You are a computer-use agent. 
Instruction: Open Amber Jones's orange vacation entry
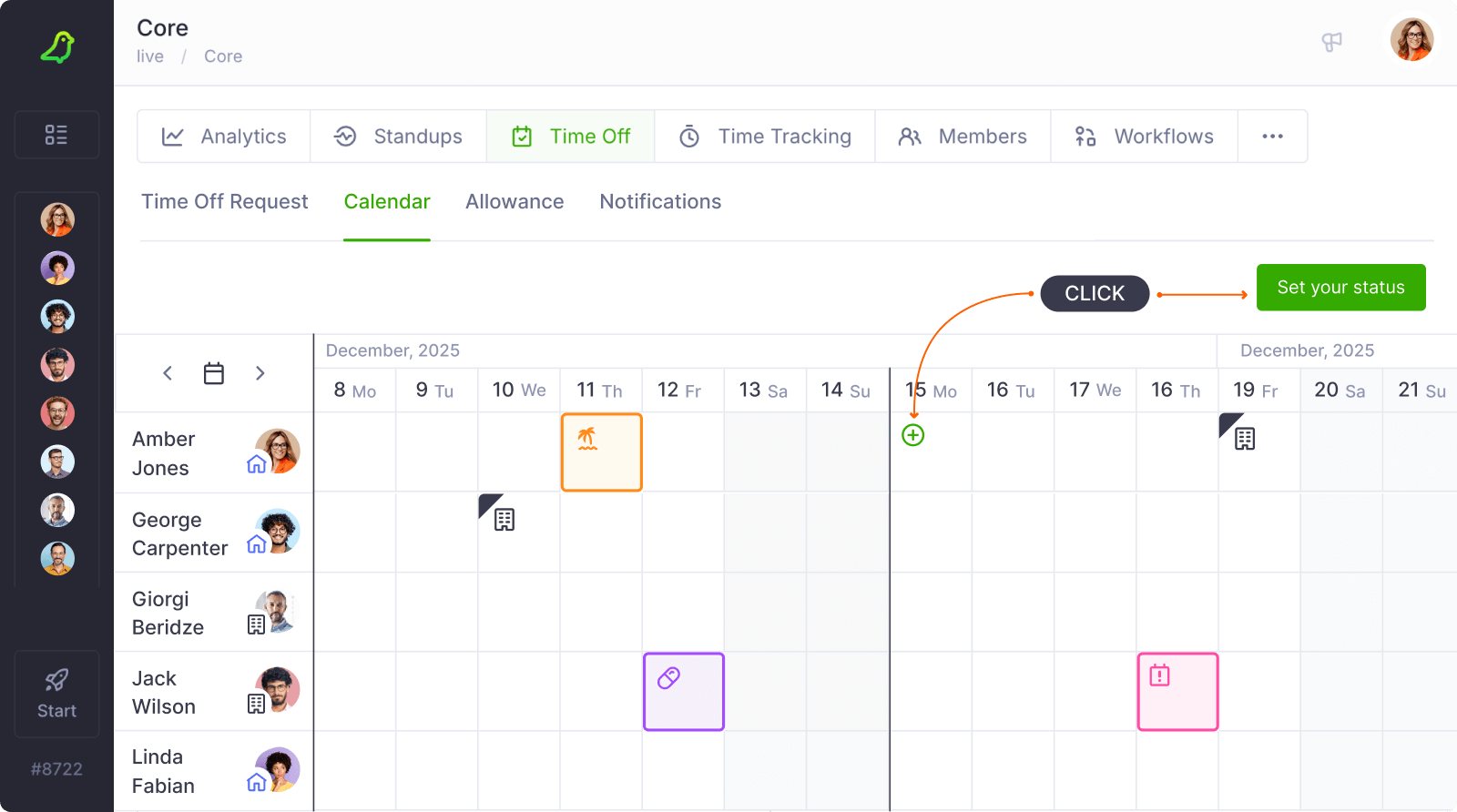pyautogui.click(x=601, y=452)
